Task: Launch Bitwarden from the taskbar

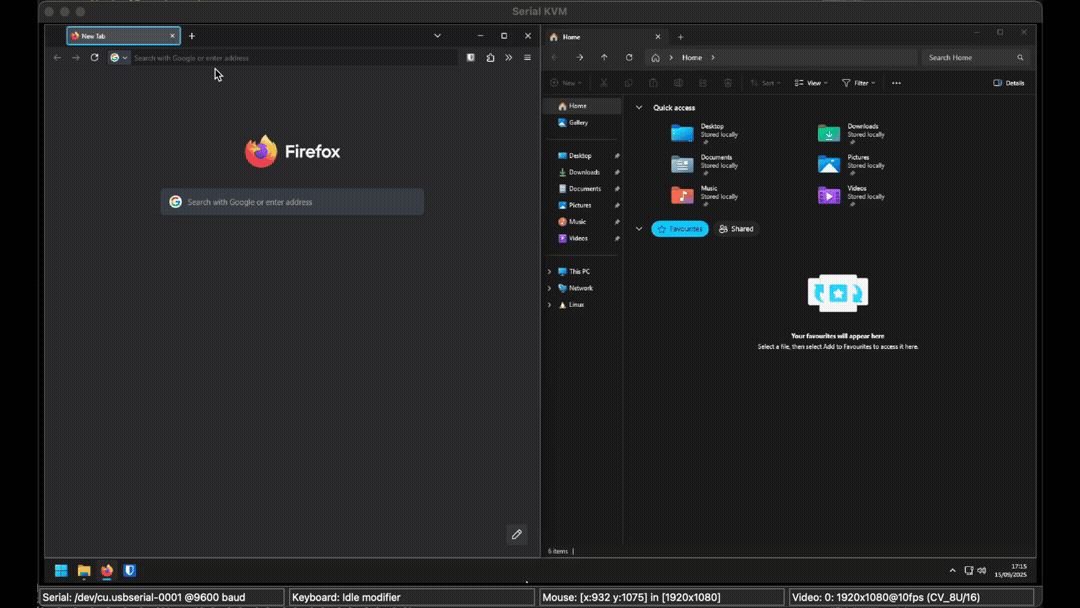Action: (x=129, y=571)
